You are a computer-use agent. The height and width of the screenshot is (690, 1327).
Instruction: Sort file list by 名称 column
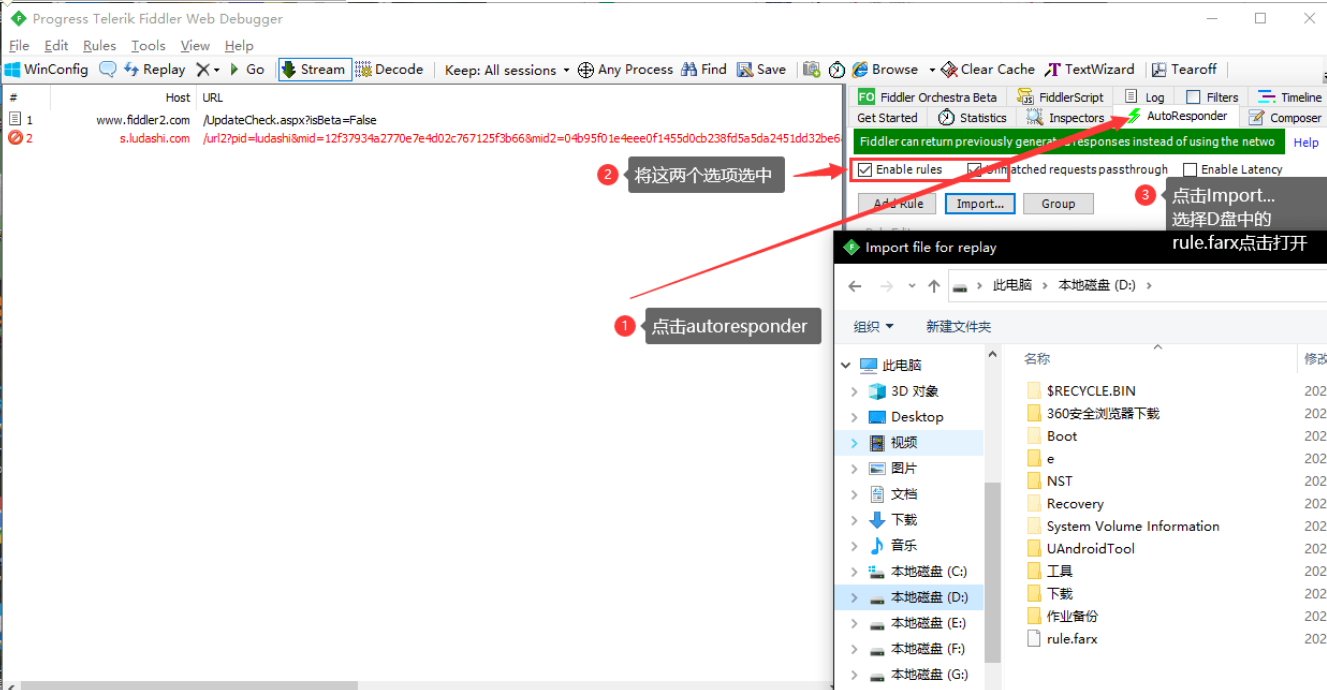coord(1037,359)
